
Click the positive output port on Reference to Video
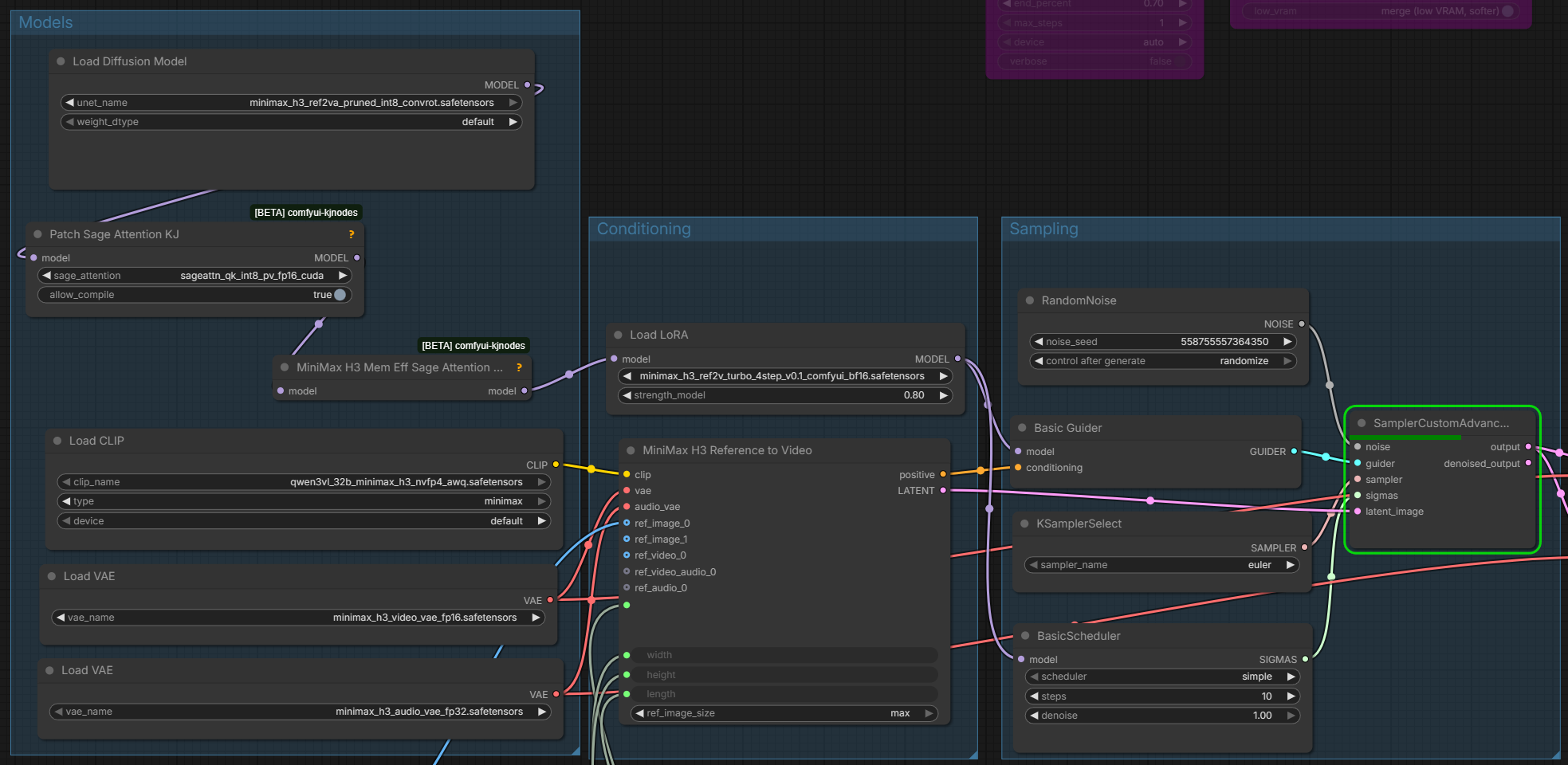943,474
